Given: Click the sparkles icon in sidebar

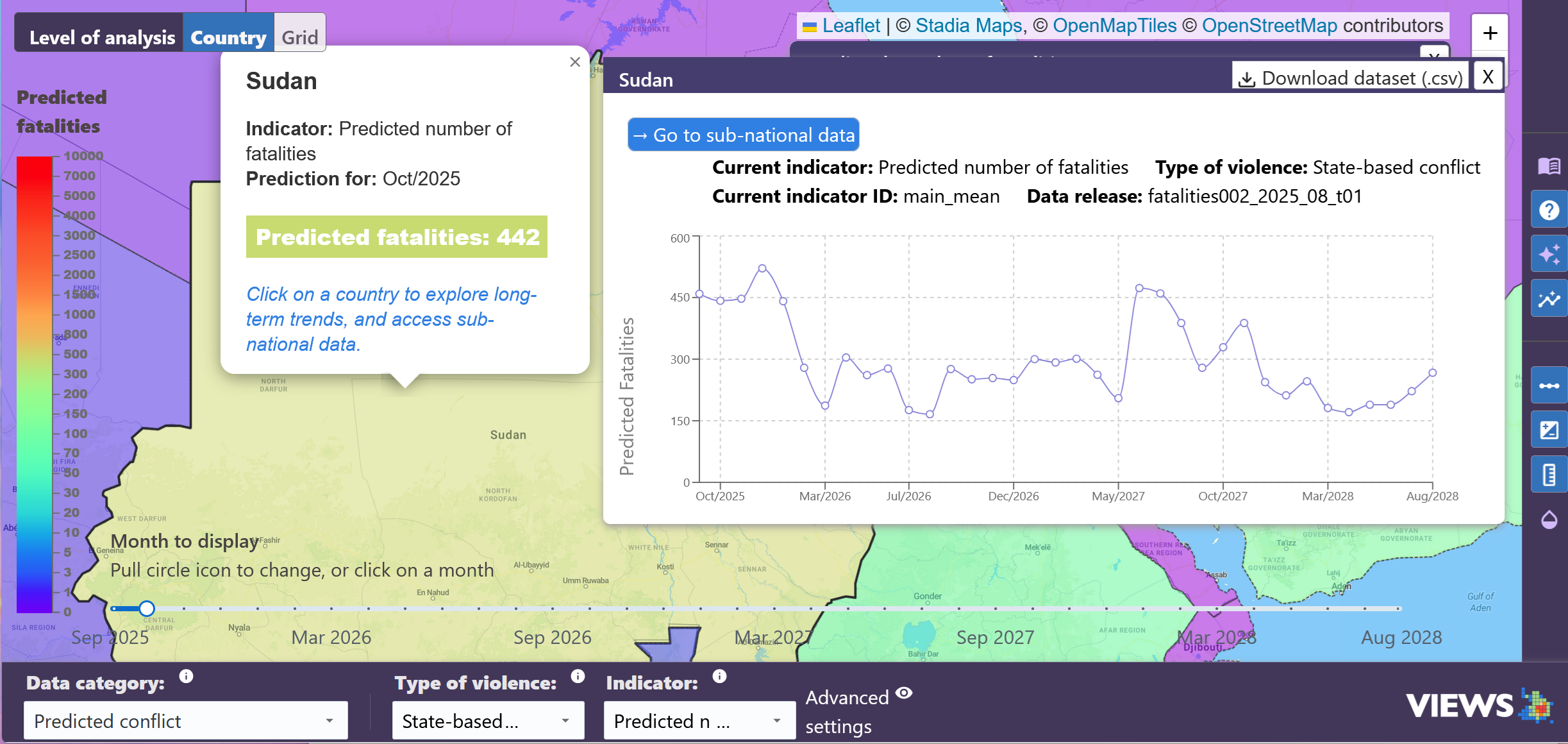Looking at the screenshot, I should [x=1549, y=255].
